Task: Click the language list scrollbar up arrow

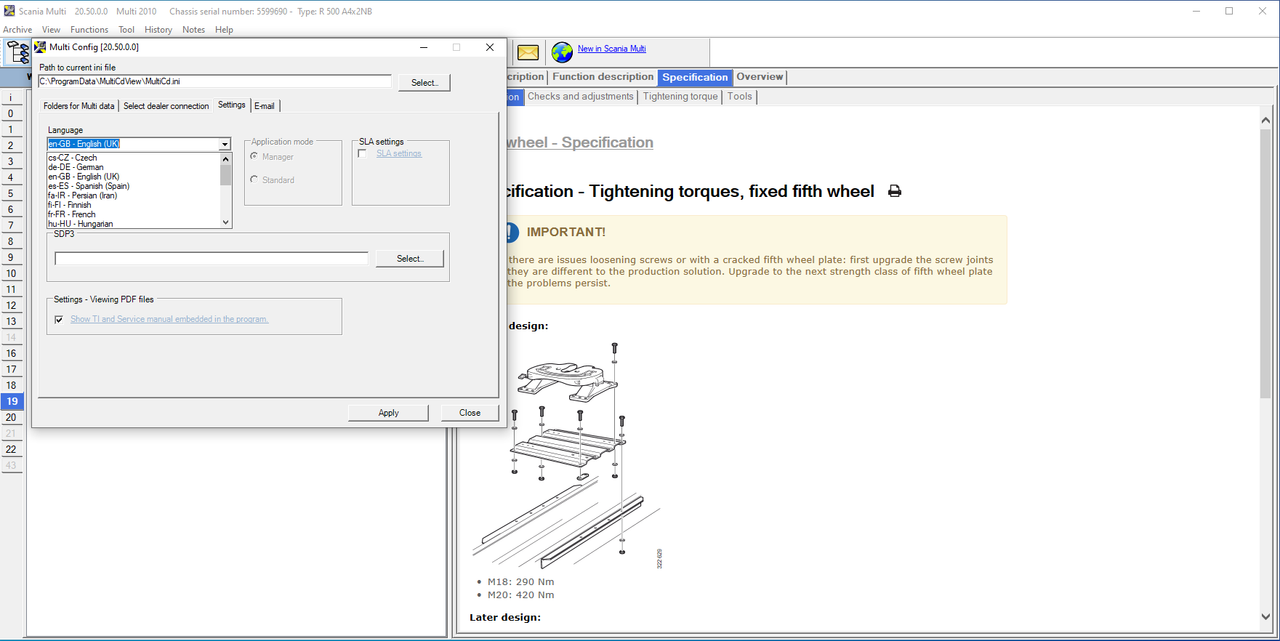Action: pos(226,157)
